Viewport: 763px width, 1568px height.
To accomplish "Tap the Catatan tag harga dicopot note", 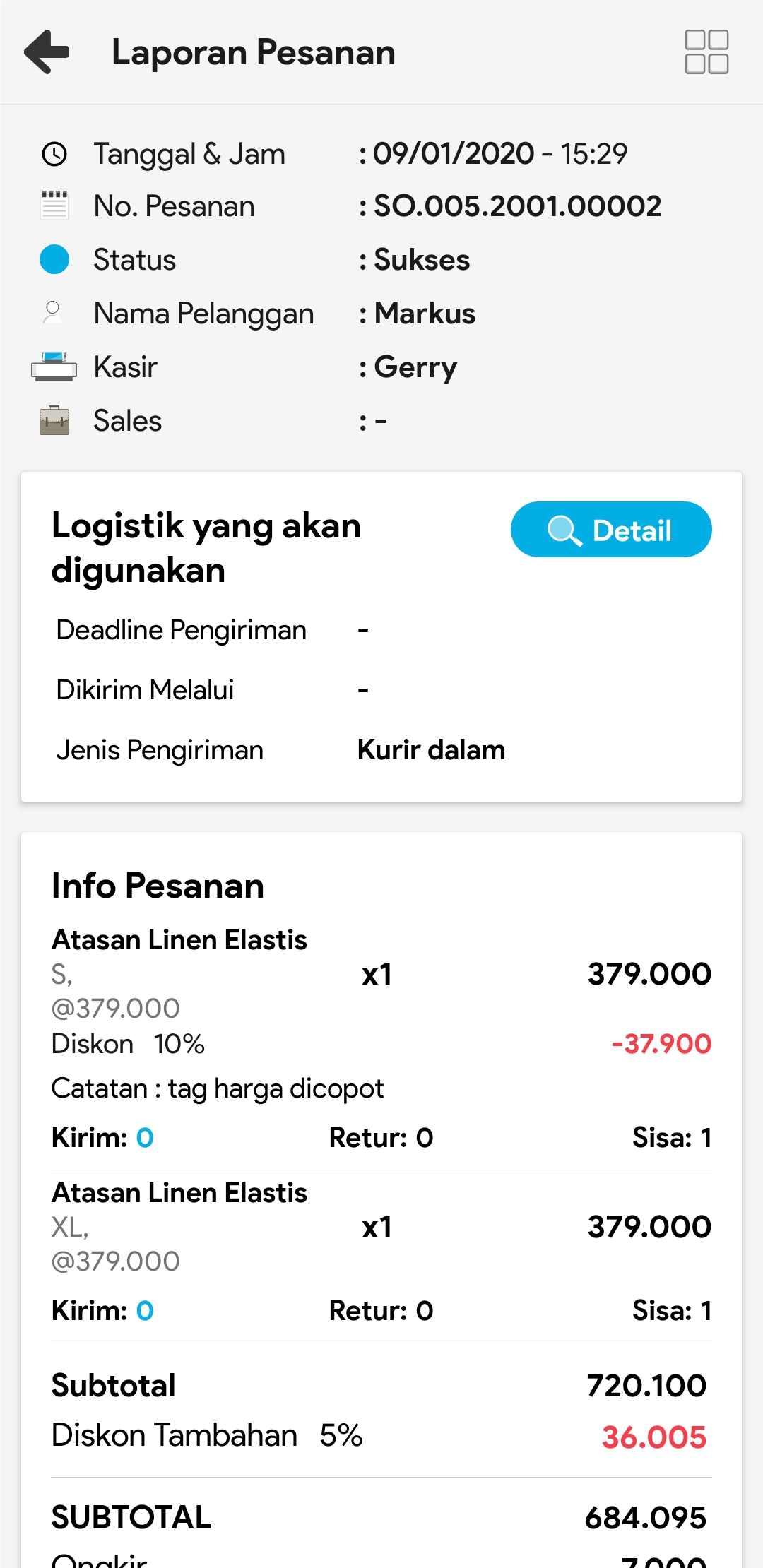I will pyautogui.click(x=218, y=1088).
